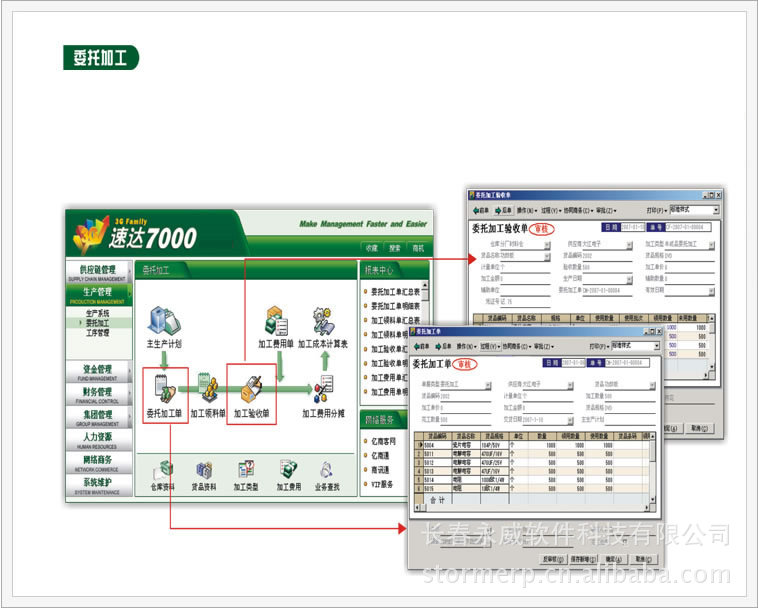Open 审批 menu in 委托加工单 window
Image resolution: width=758 pixels, height=608 pixels.
[544, 347]
